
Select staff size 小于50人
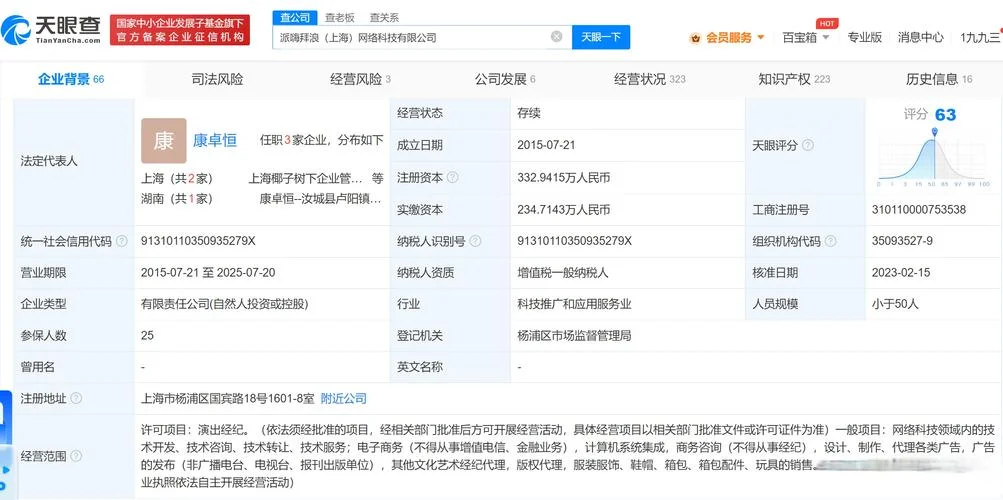pos(895,304)
